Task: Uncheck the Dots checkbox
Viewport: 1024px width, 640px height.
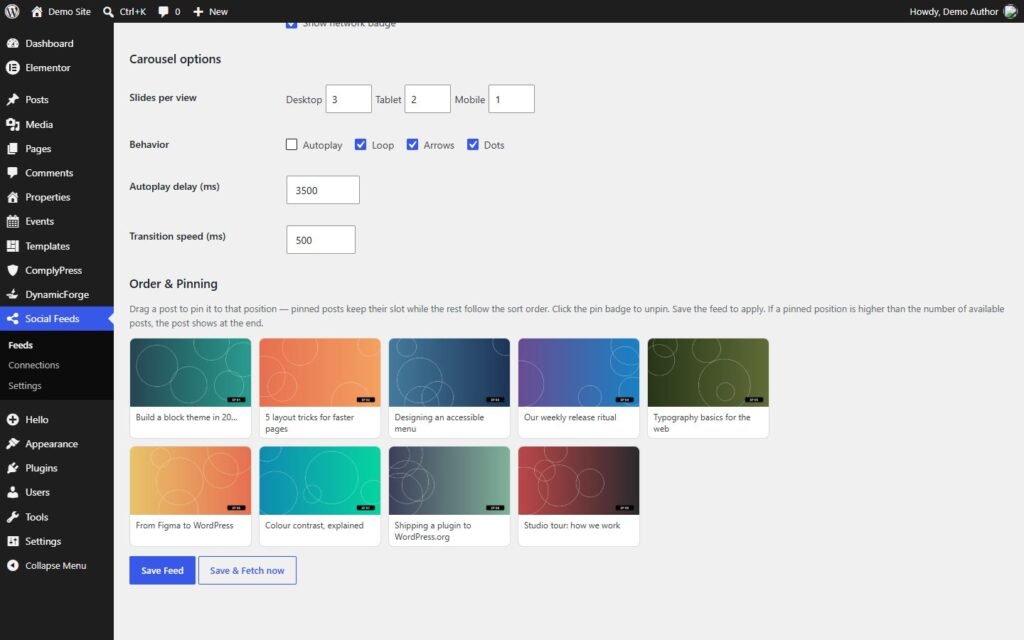Action: [x=473, y=144]
